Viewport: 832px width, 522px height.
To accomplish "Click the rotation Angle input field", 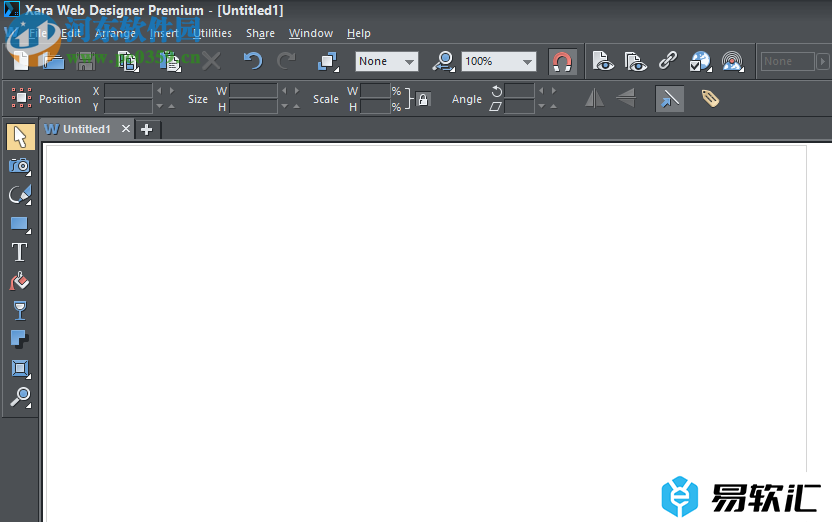I will click(x=519, y=91).
